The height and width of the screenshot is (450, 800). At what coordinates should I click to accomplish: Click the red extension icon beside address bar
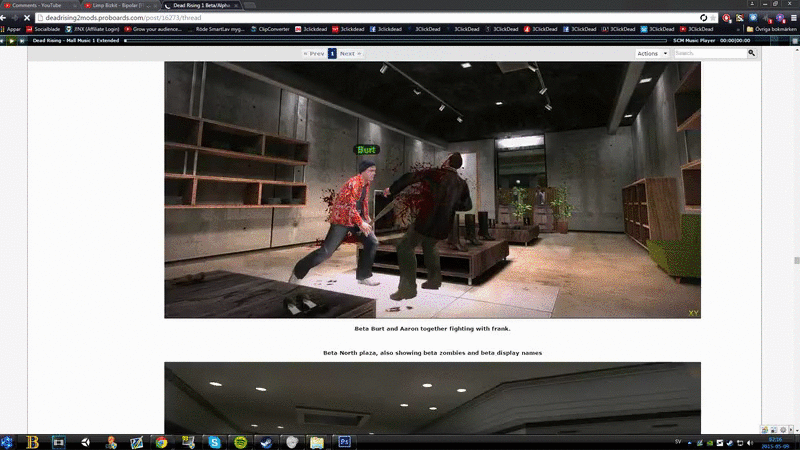tap(727, 18)
